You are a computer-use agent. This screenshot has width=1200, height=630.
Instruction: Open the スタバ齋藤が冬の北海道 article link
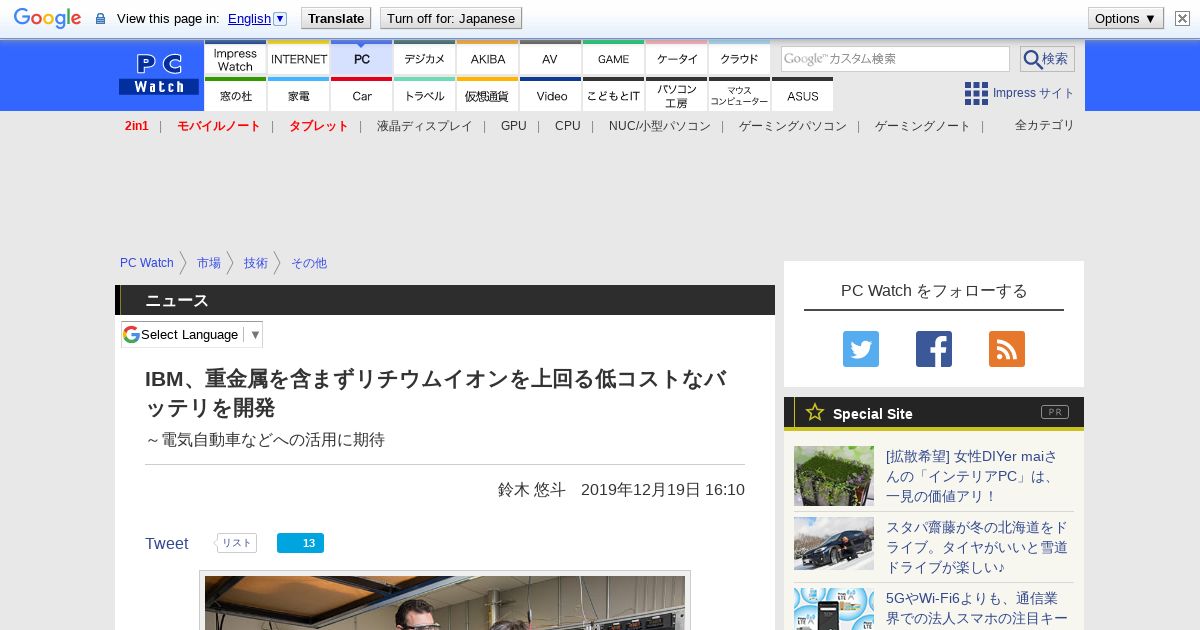977,547
